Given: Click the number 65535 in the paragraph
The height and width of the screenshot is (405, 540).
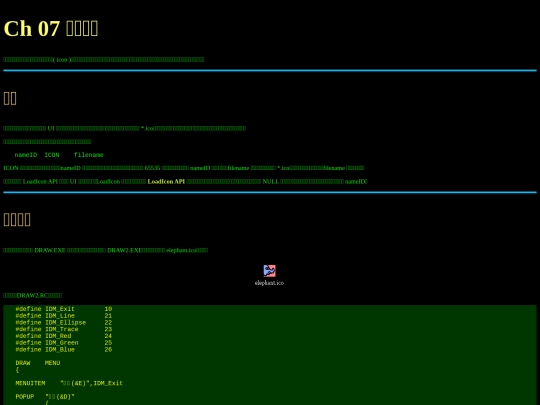Looking at the screenshot, I should coord(152,168).
